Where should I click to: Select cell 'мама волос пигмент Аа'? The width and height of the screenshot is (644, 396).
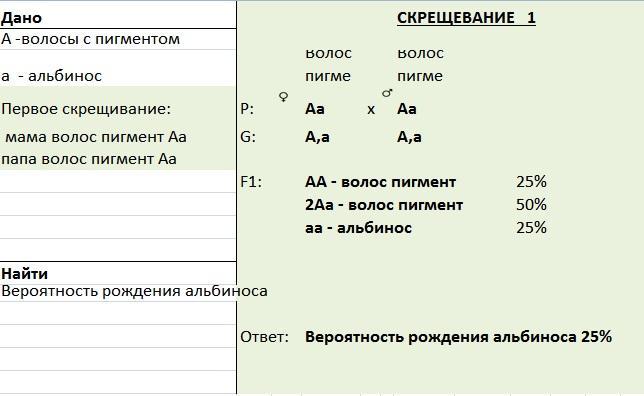tap(95, 137)
